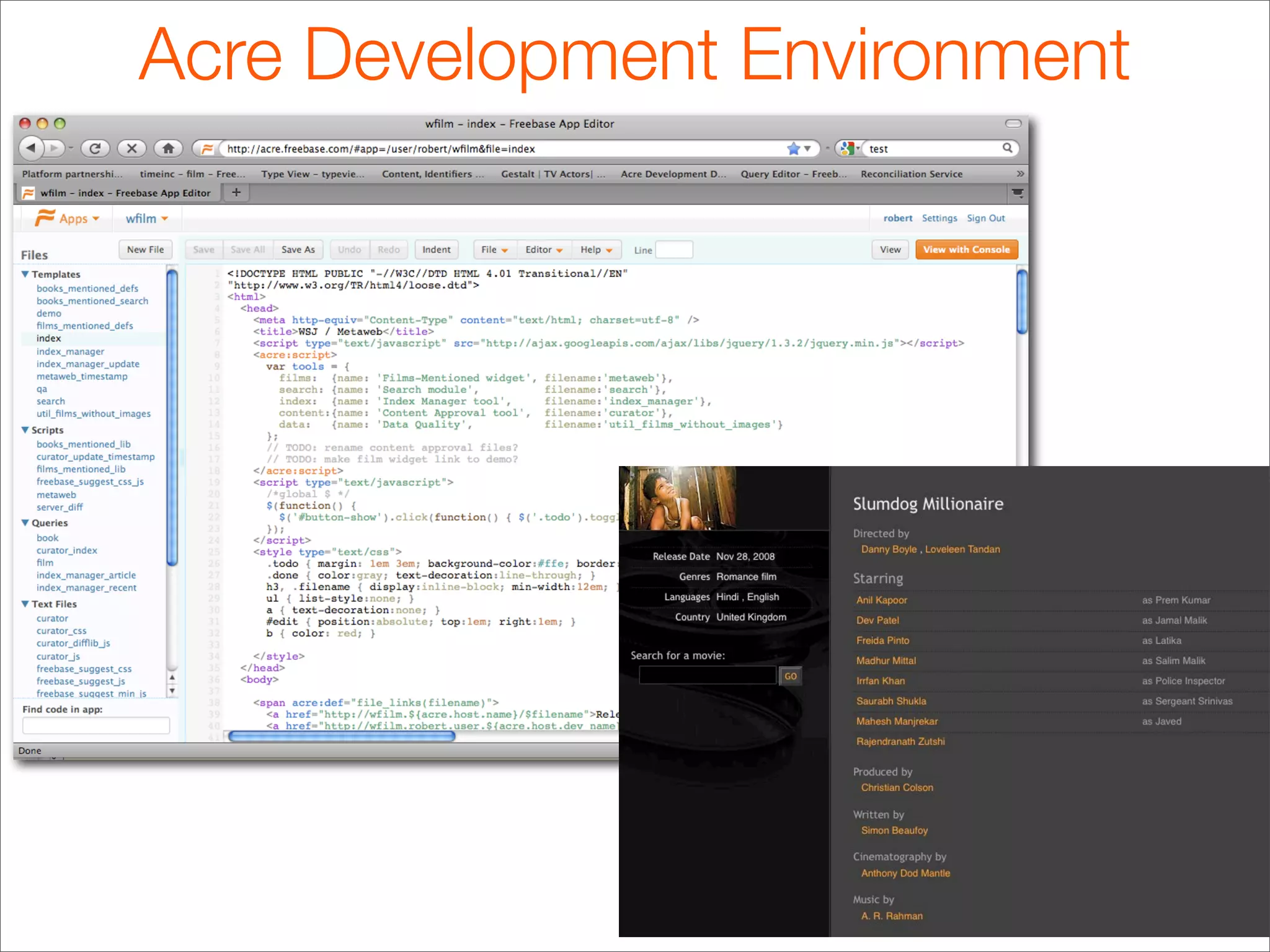This screenshot has height=952, width=1270.
Task: Open the Settings link
Action: [939, 218]
